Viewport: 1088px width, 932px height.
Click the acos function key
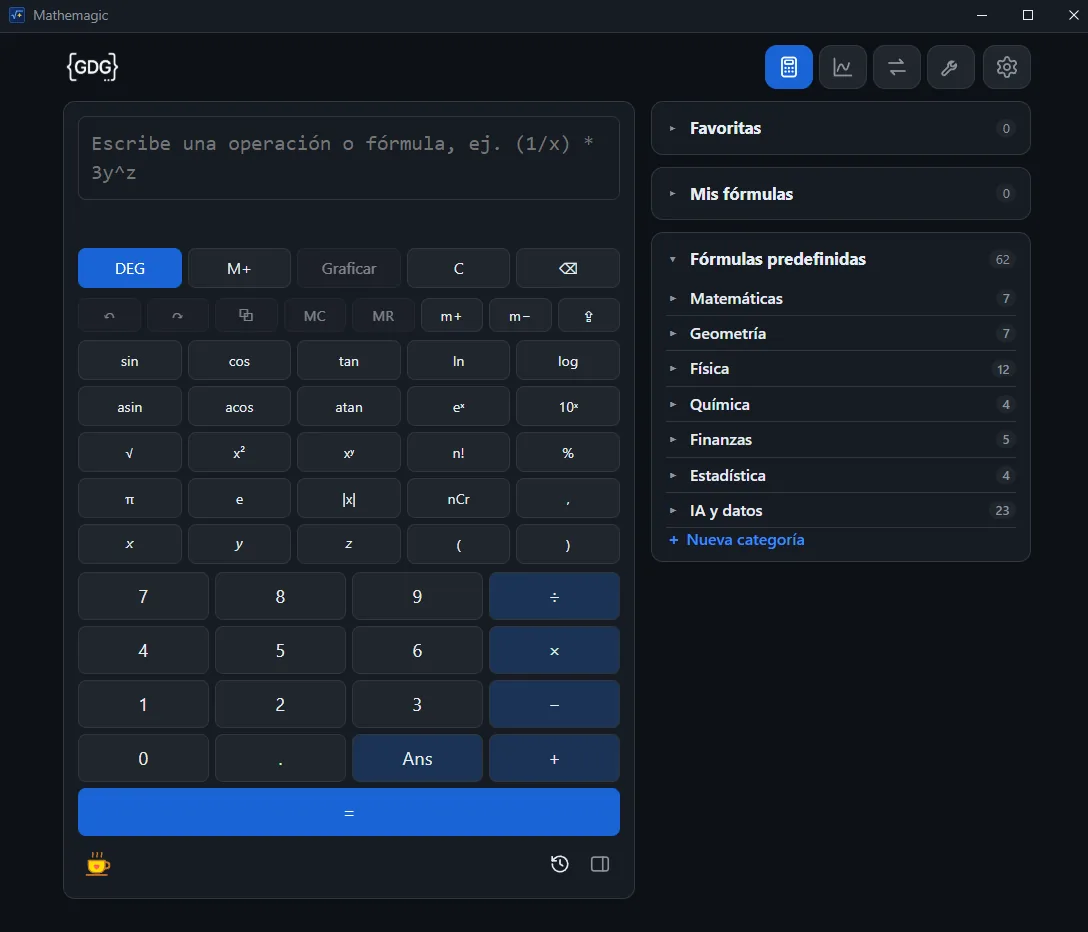pyautogui.click(x=239, y=407)
